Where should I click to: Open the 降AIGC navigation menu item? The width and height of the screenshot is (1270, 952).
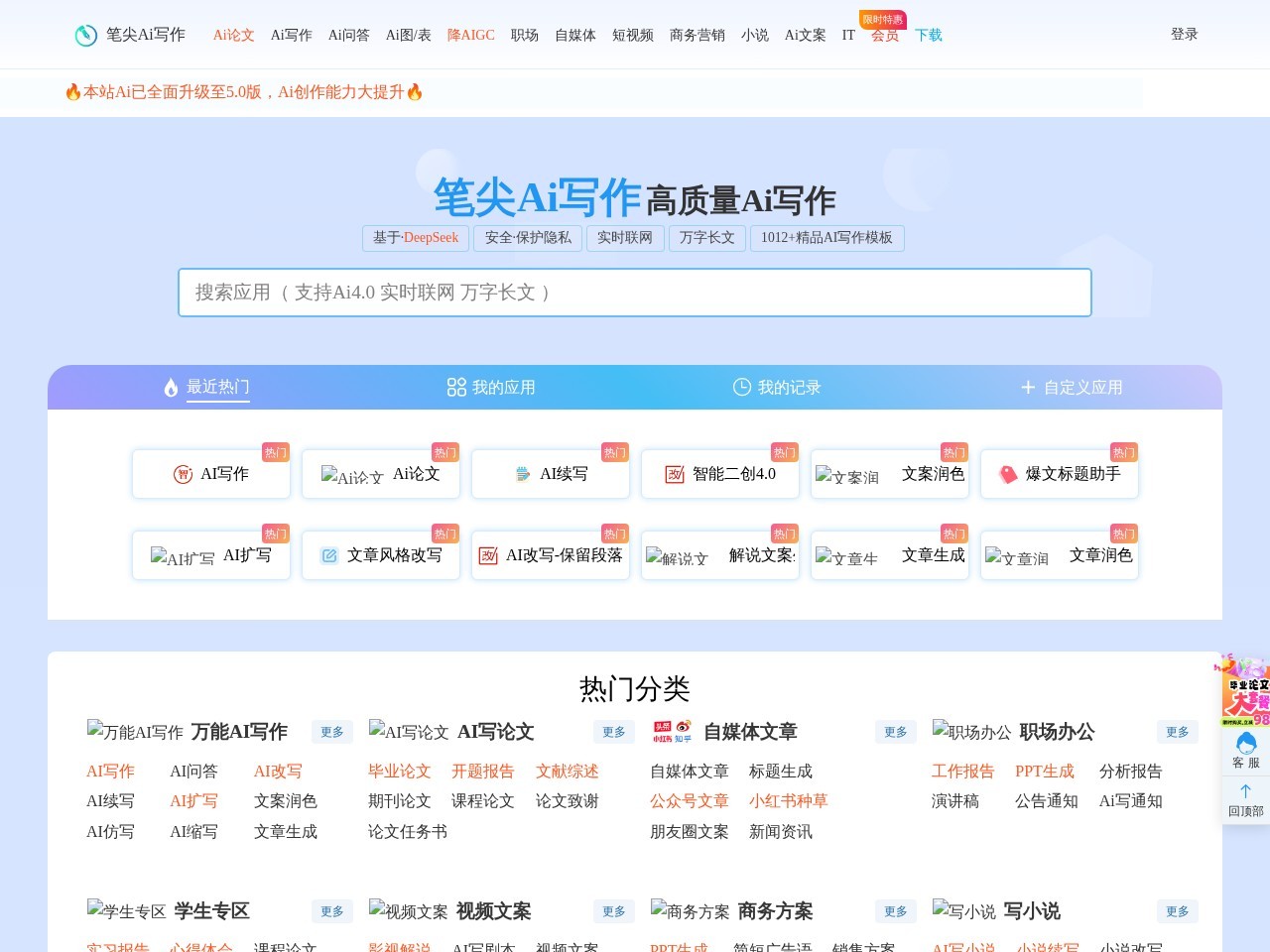(x=471, y=35)
